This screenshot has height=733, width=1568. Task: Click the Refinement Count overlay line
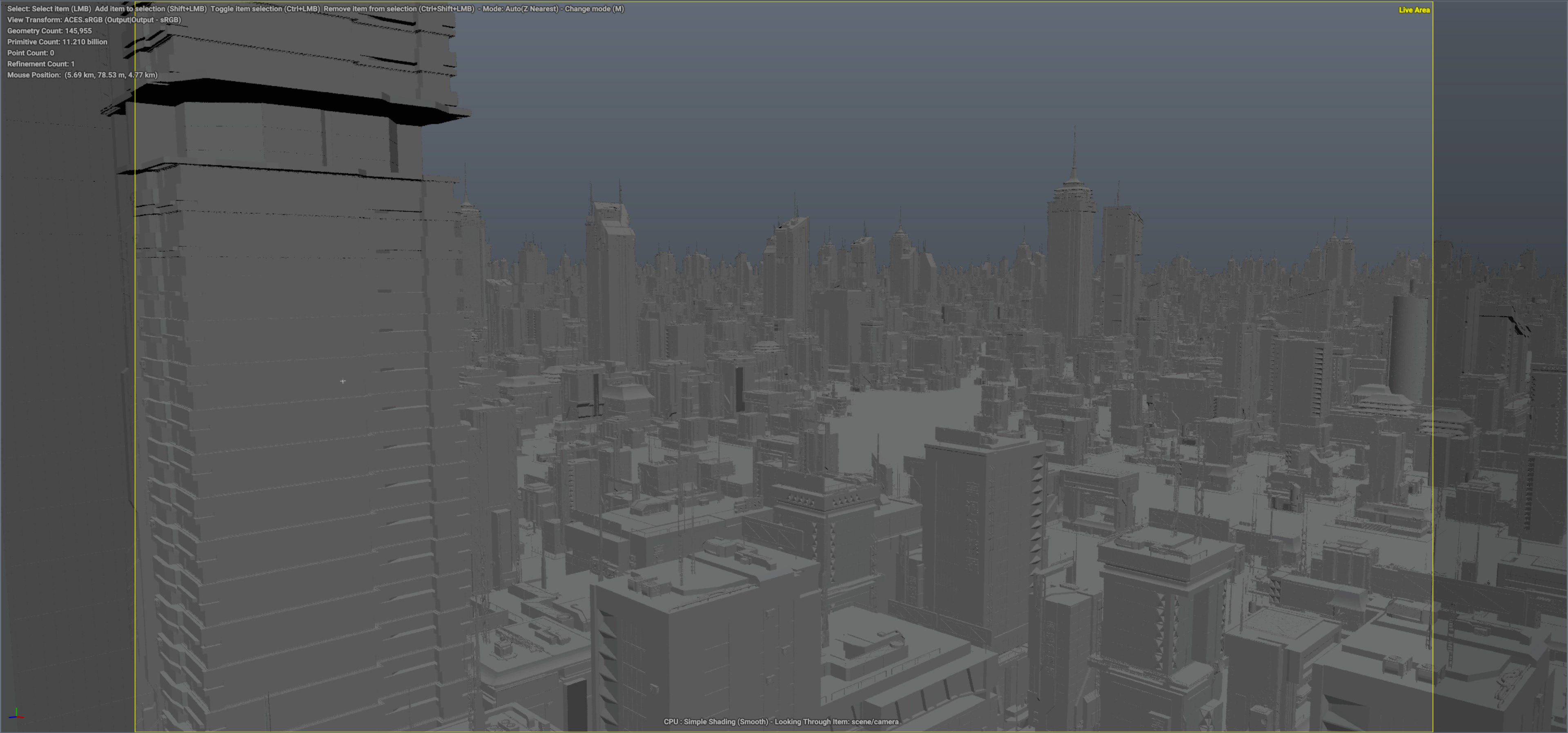[41, 63]
